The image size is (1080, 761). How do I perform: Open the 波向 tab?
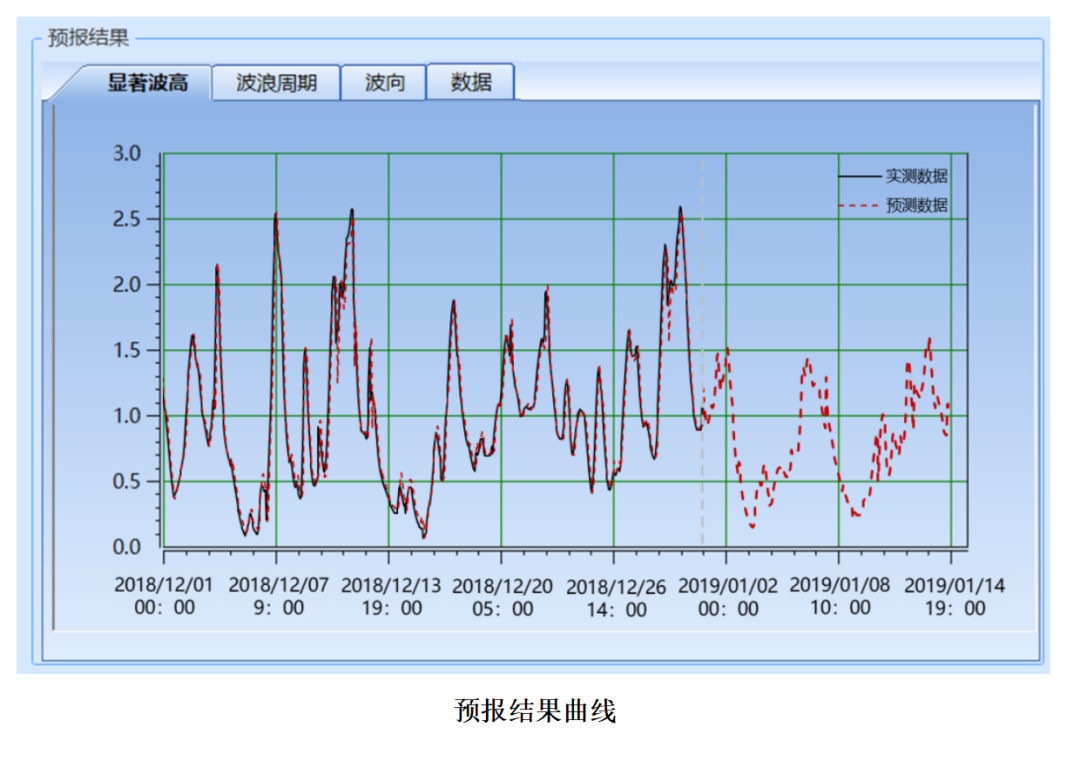(384, 83)
